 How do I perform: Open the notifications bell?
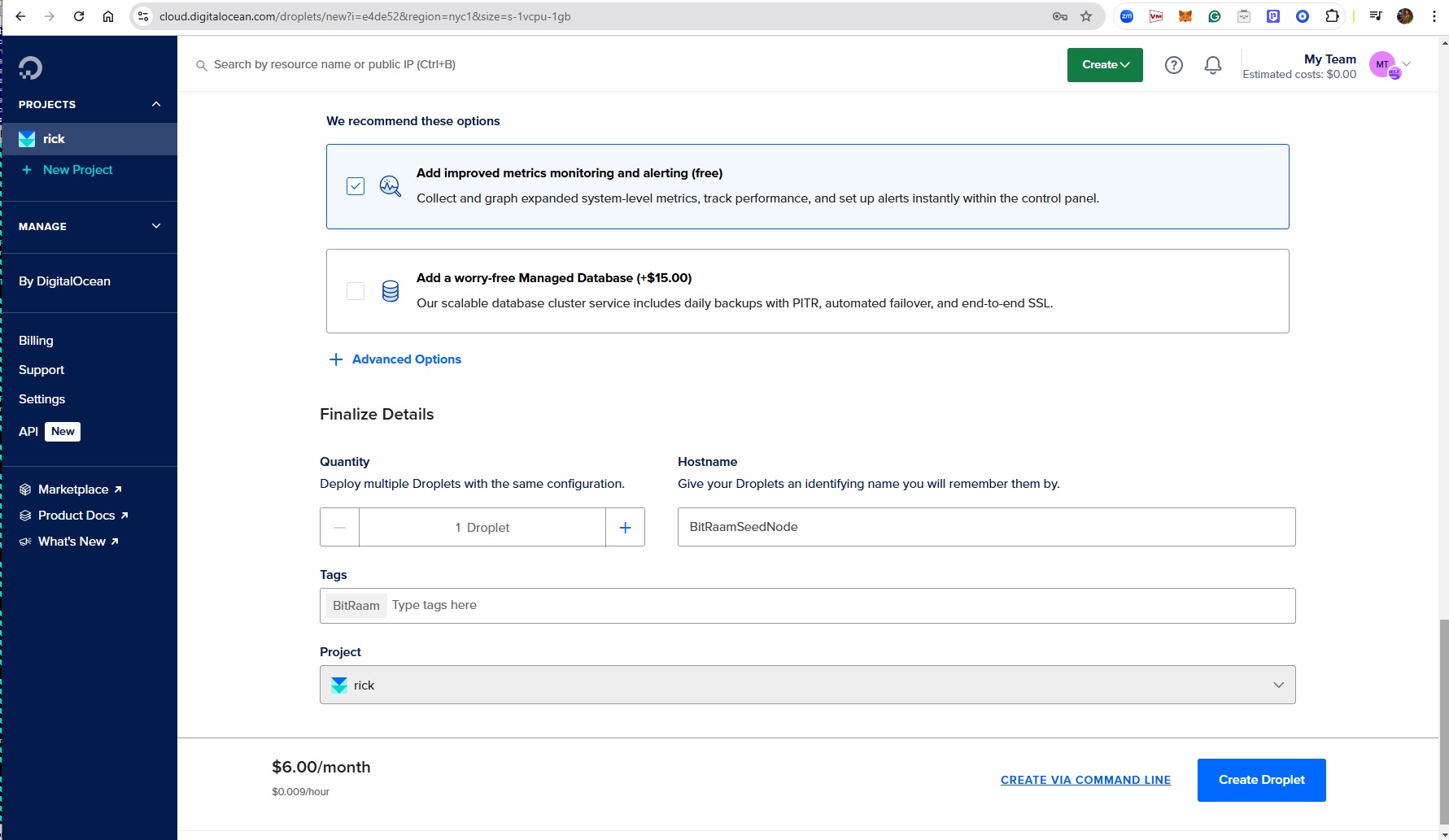click(1213, 65)
